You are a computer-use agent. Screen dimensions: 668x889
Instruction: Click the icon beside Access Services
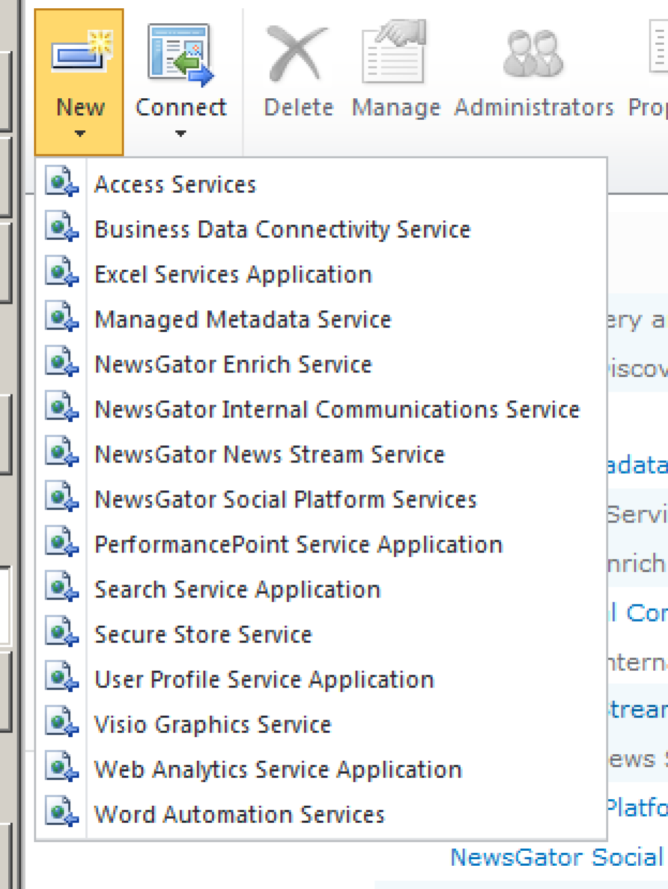click(x=62, y=184)
